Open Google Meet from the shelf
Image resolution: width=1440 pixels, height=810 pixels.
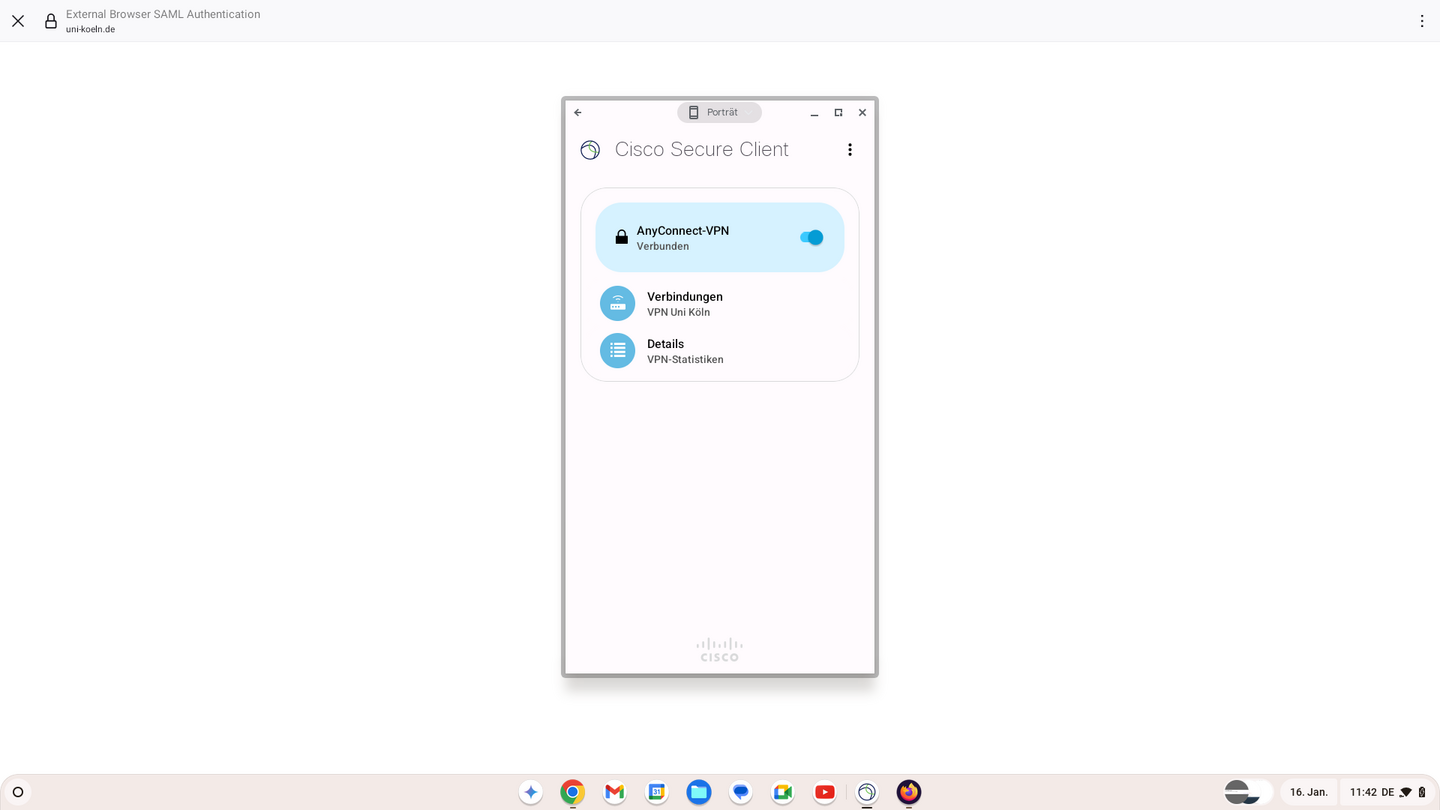[783, 792]
